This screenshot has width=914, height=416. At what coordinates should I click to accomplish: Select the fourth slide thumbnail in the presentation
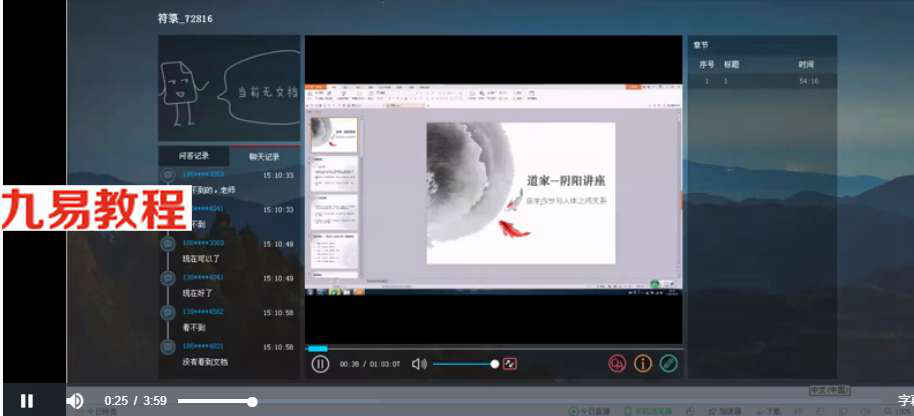335,251
